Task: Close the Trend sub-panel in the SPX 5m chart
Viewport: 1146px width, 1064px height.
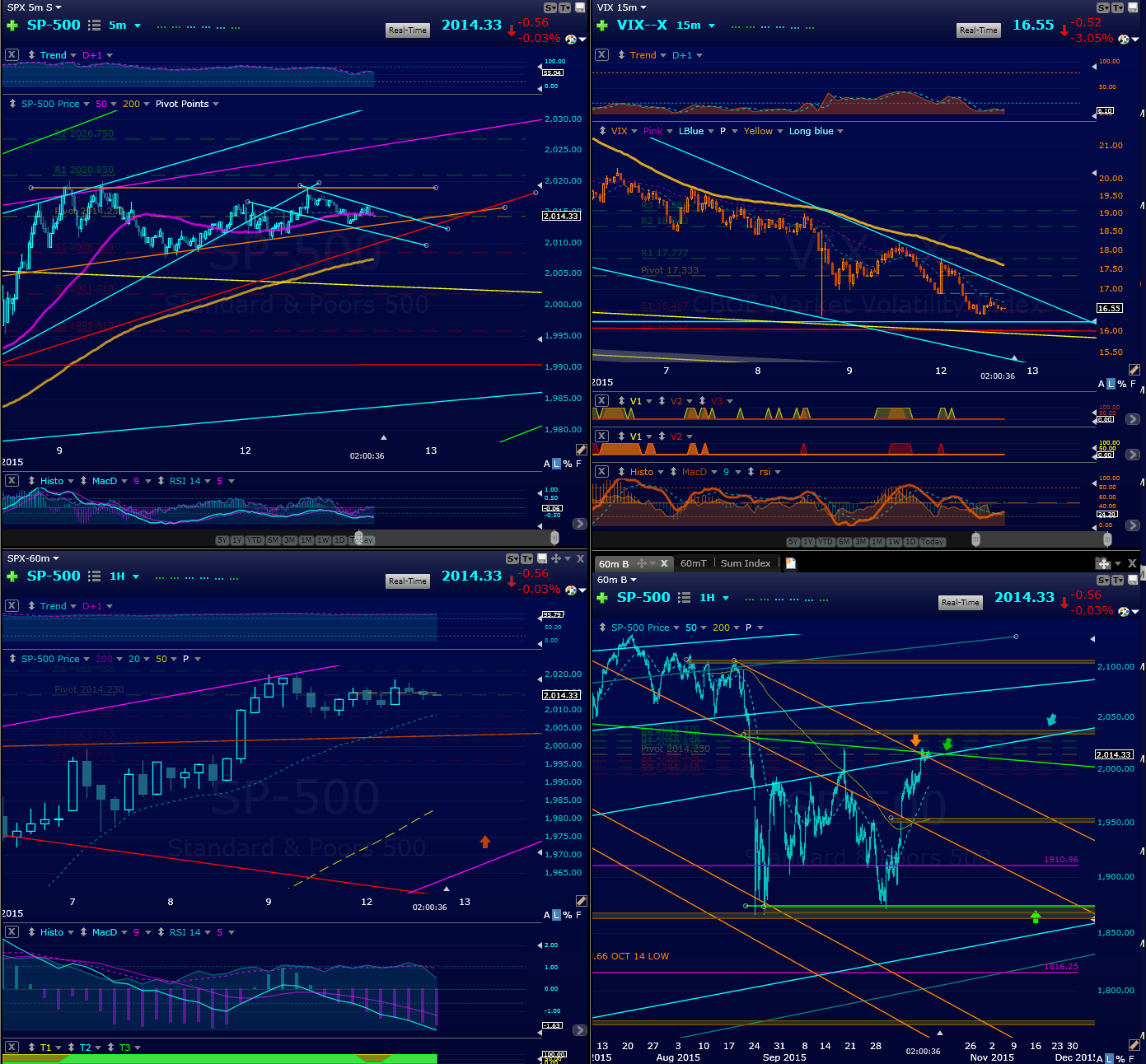Action: [12, 55]
